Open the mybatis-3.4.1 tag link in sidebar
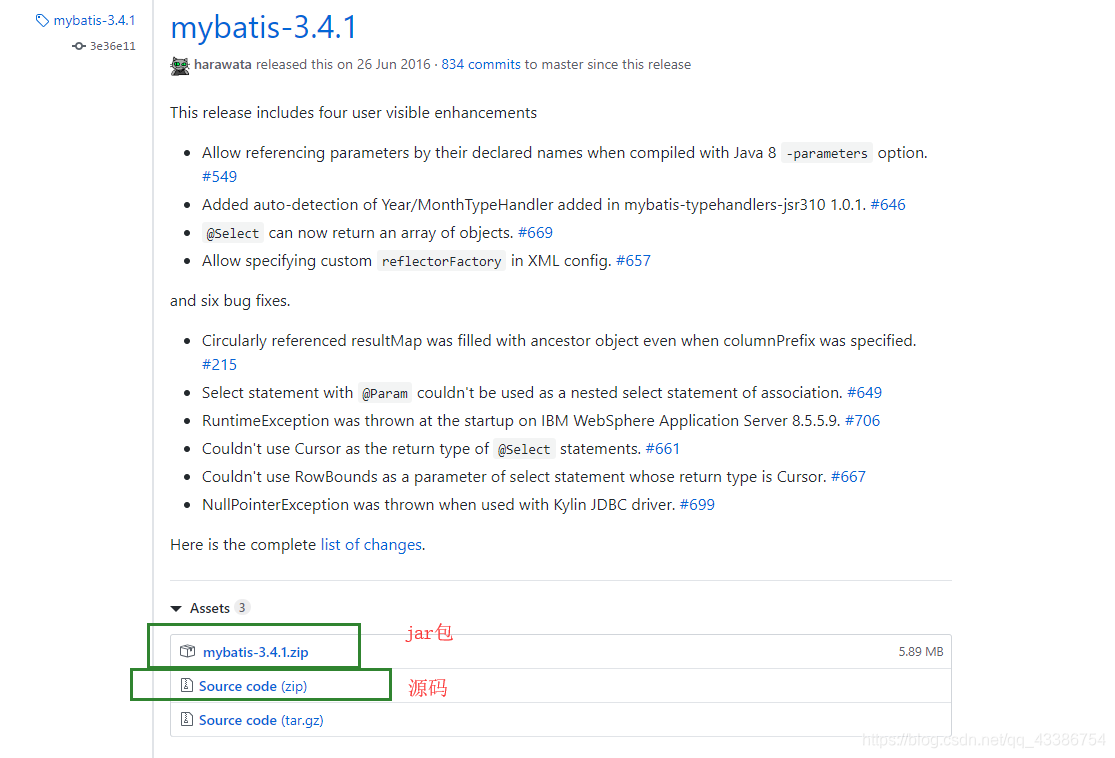Screen dimensions: 1115x758 pos(94,21)
